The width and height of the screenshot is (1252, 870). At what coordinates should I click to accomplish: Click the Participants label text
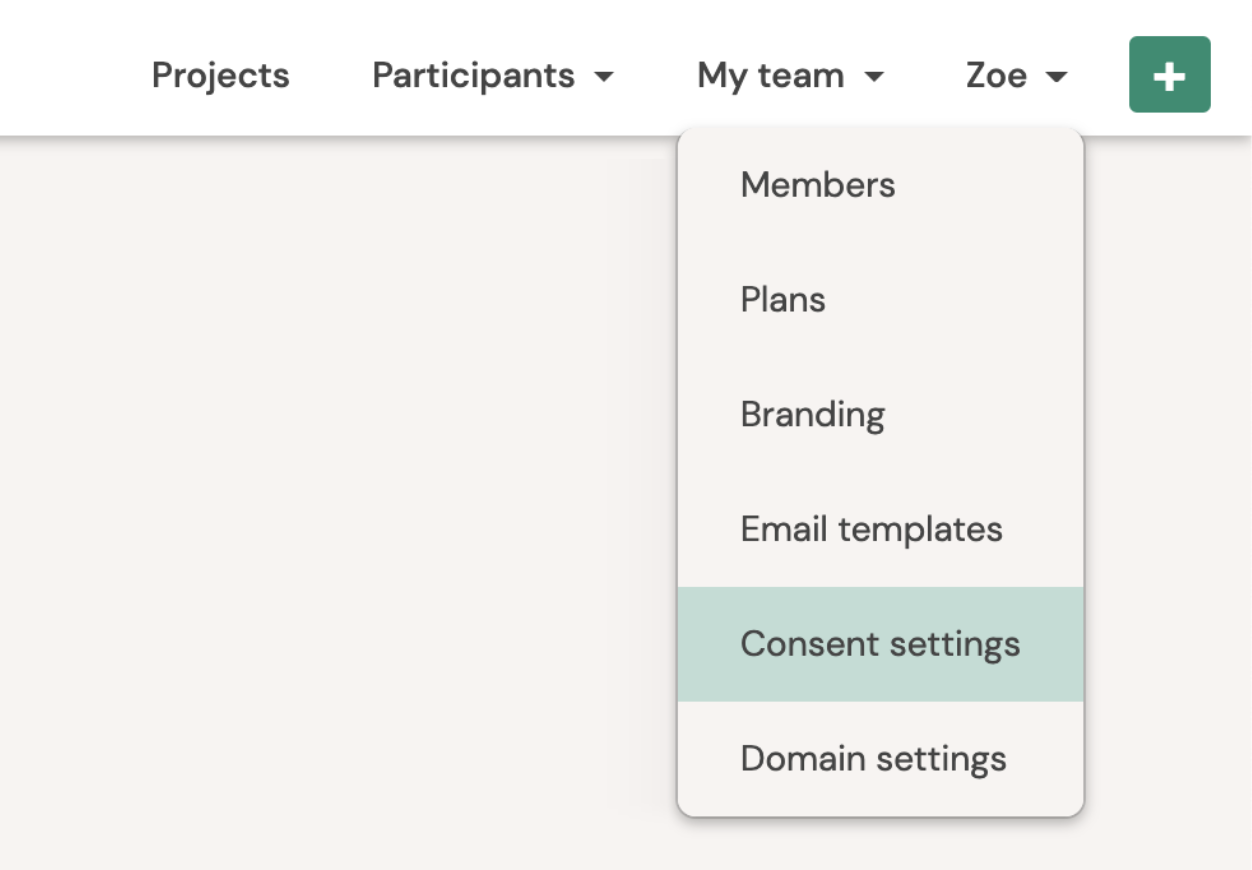point(473,76)
